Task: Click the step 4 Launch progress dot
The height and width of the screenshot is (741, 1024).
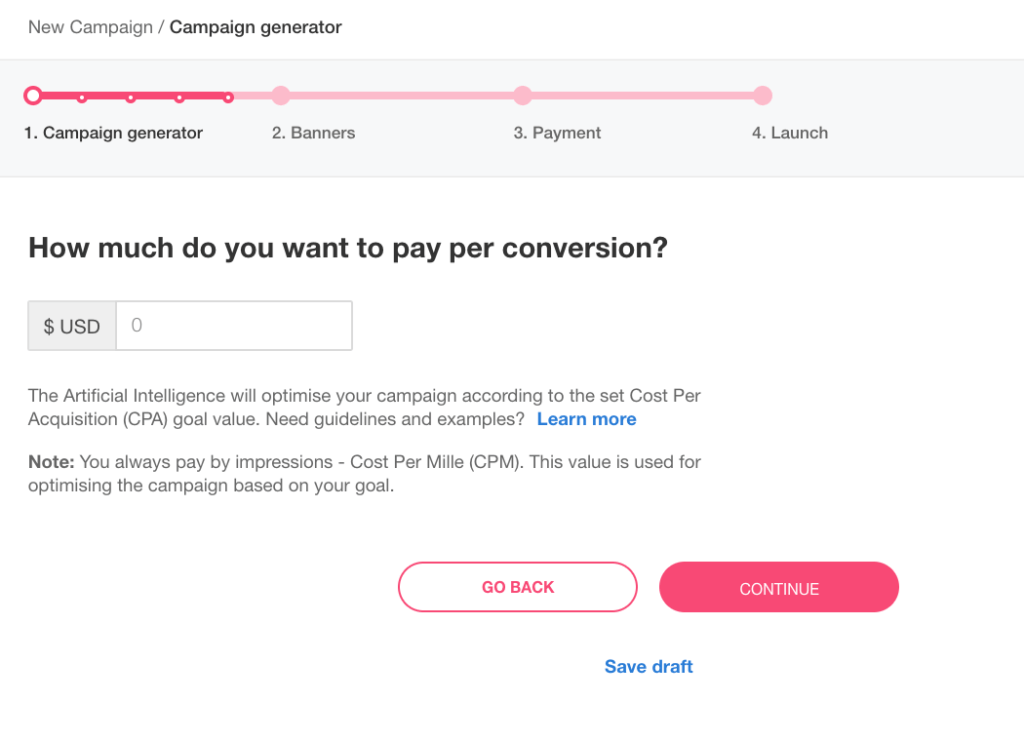Action: (x=763, y=95)
